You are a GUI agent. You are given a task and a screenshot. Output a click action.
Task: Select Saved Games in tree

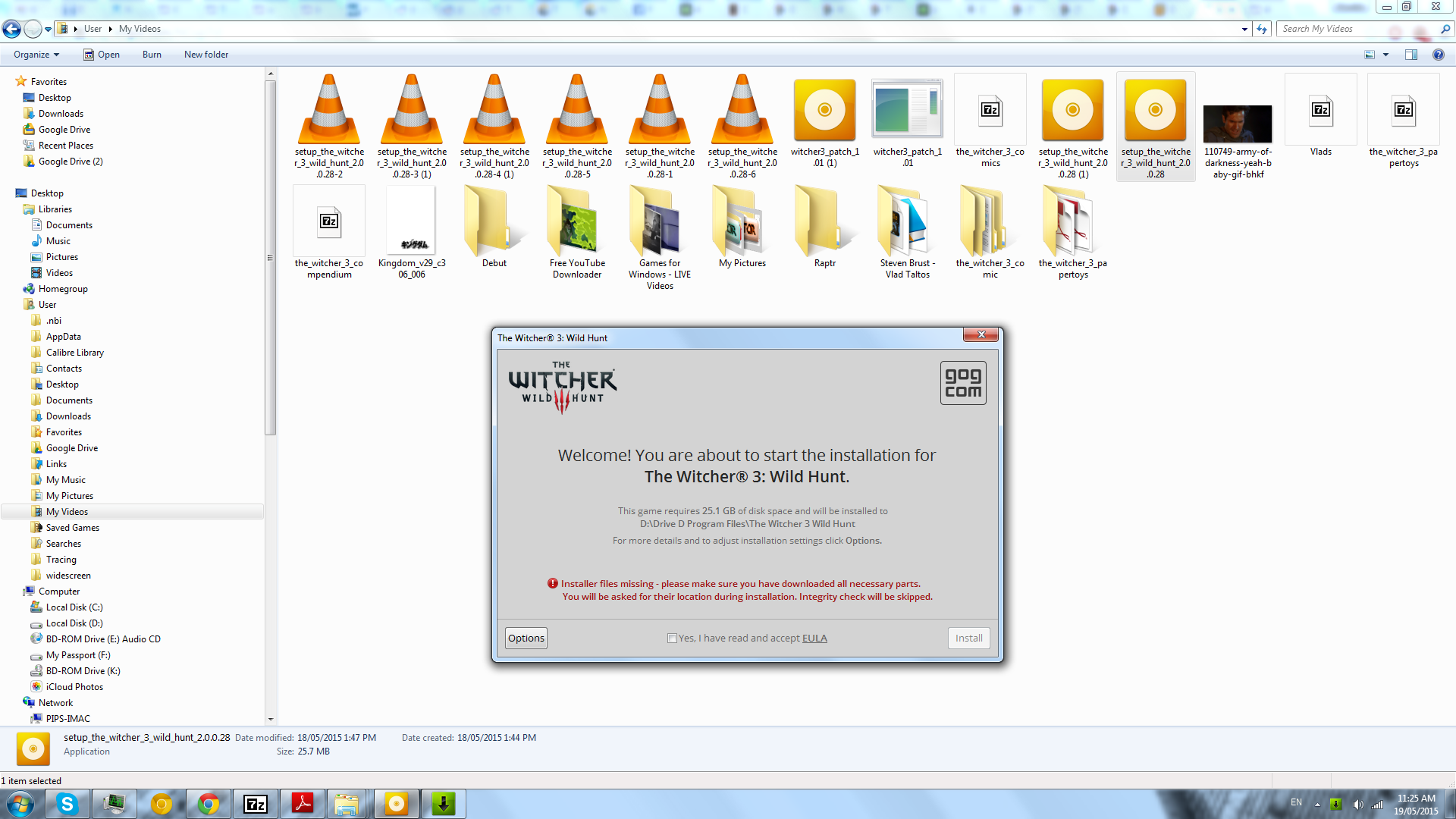pos(72,528)
